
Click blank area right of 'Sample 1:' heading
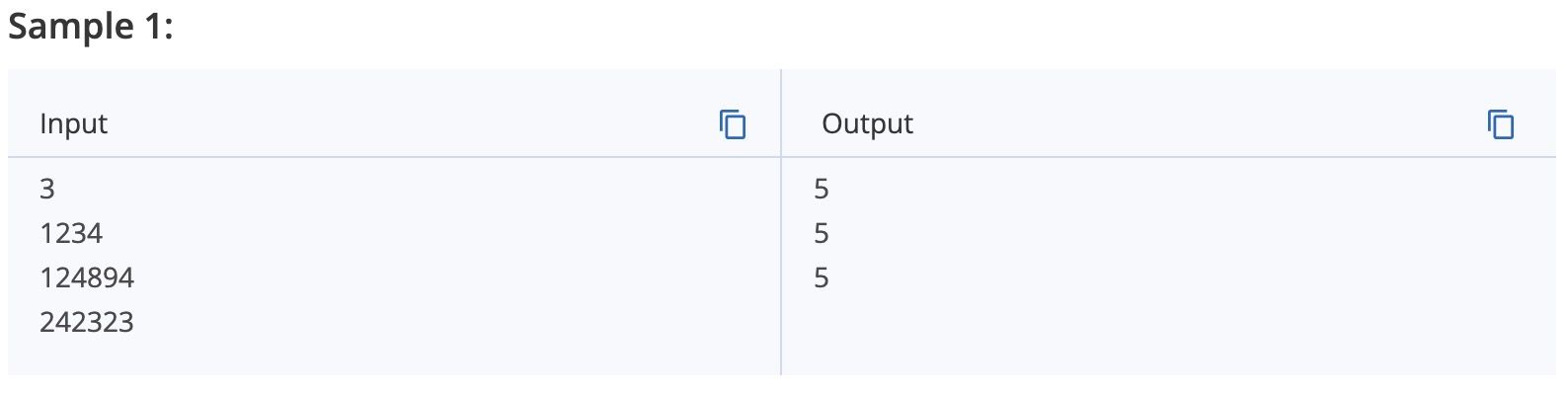[x=869, y=27]
